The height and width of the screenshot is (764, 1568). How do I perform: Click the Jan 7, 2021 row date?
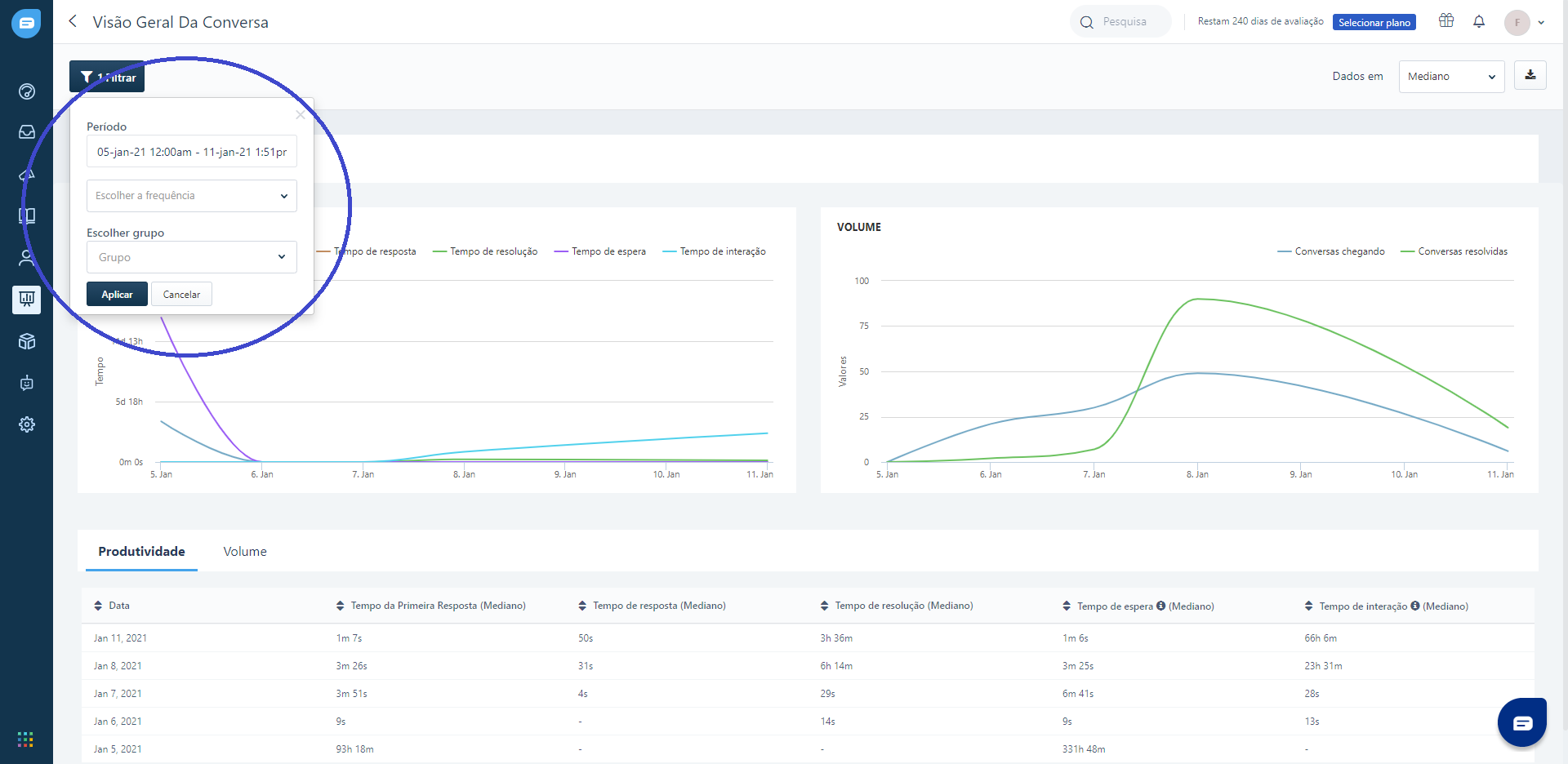[x=118, y=694]
